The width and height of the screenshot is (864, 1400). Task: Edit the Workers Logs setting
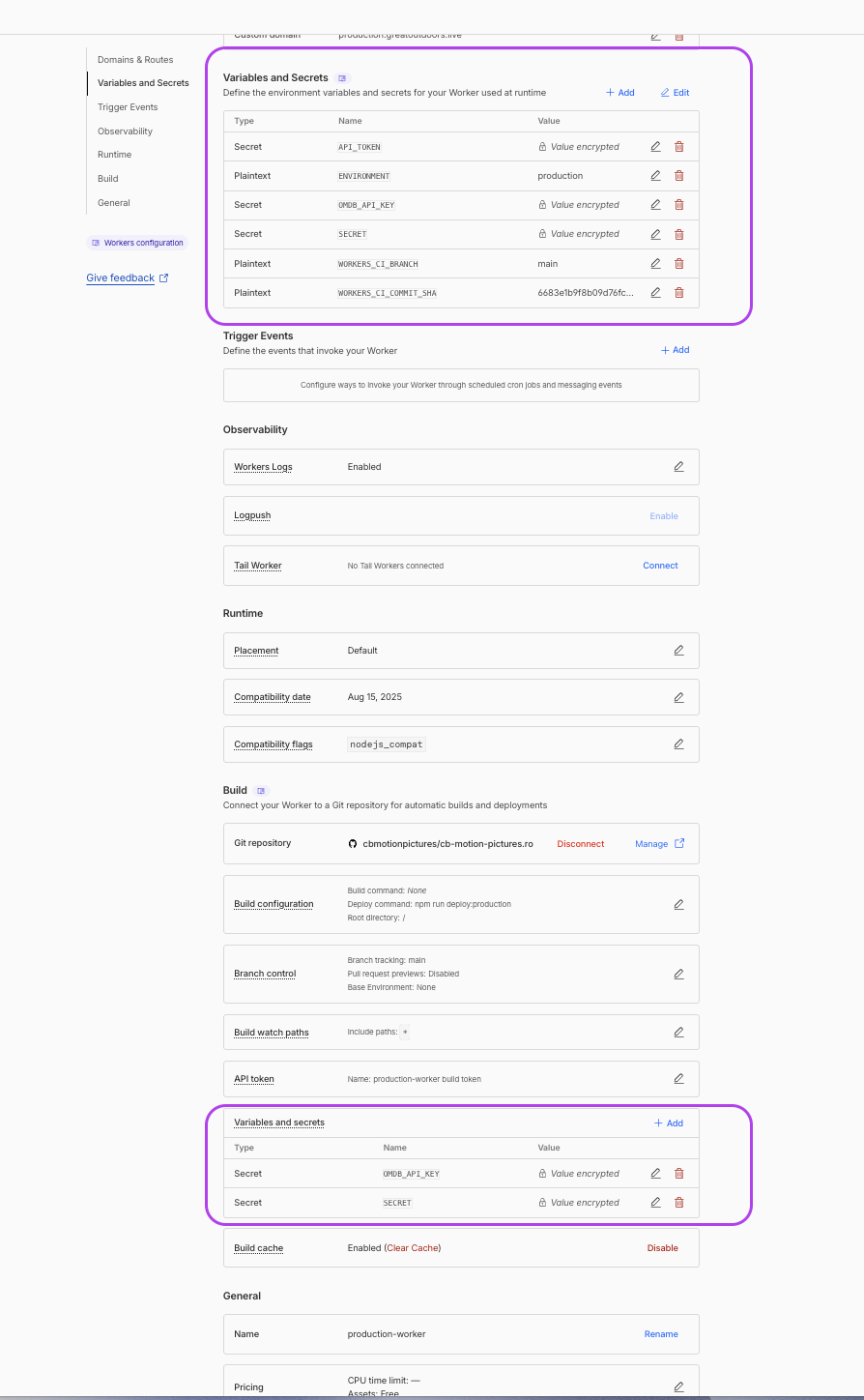click(x=678, y=467)
